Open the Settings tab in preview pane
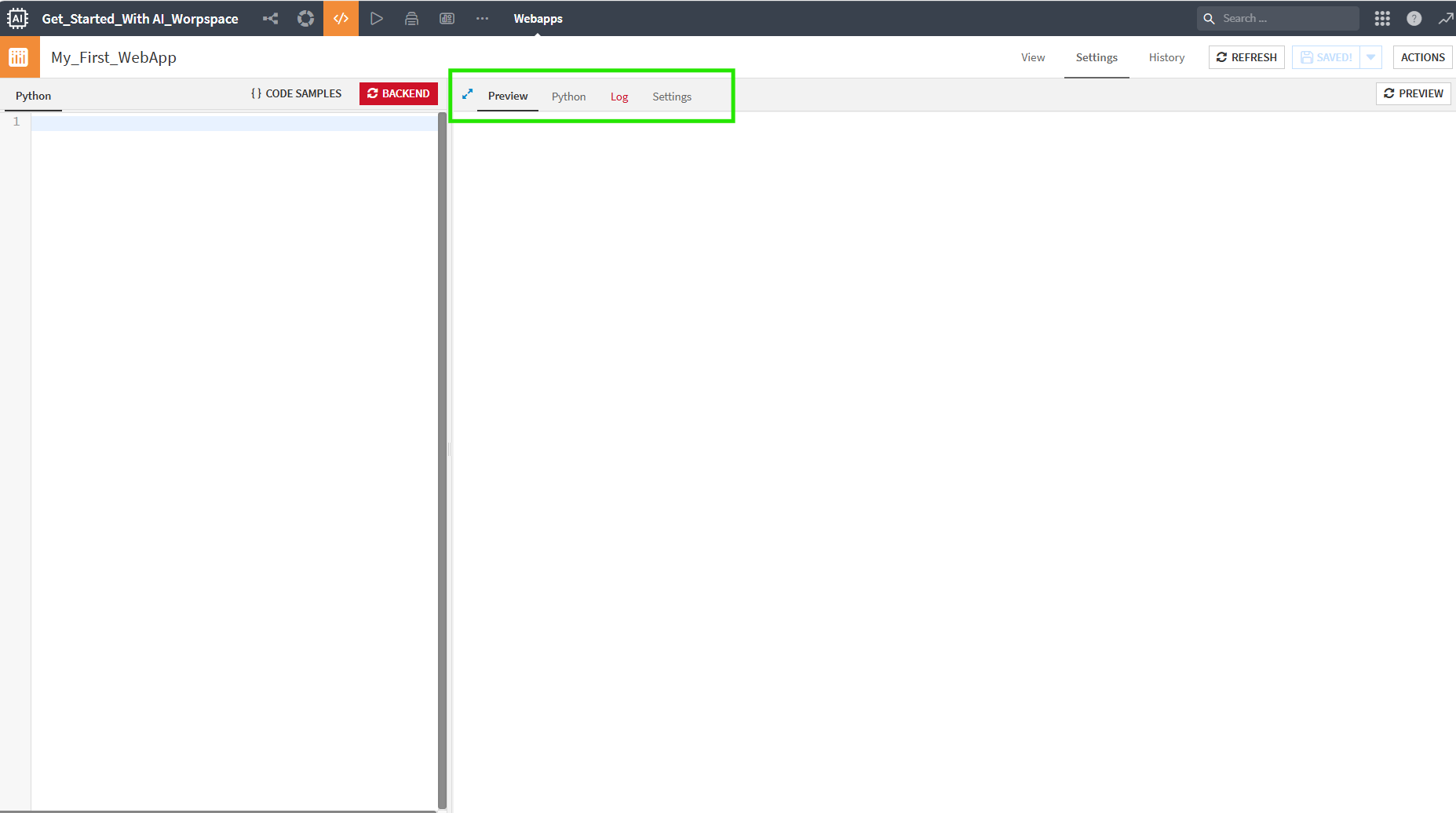The height and width of the screenshot is (813, 1456). pyautogui.click(x=672, y=97)
